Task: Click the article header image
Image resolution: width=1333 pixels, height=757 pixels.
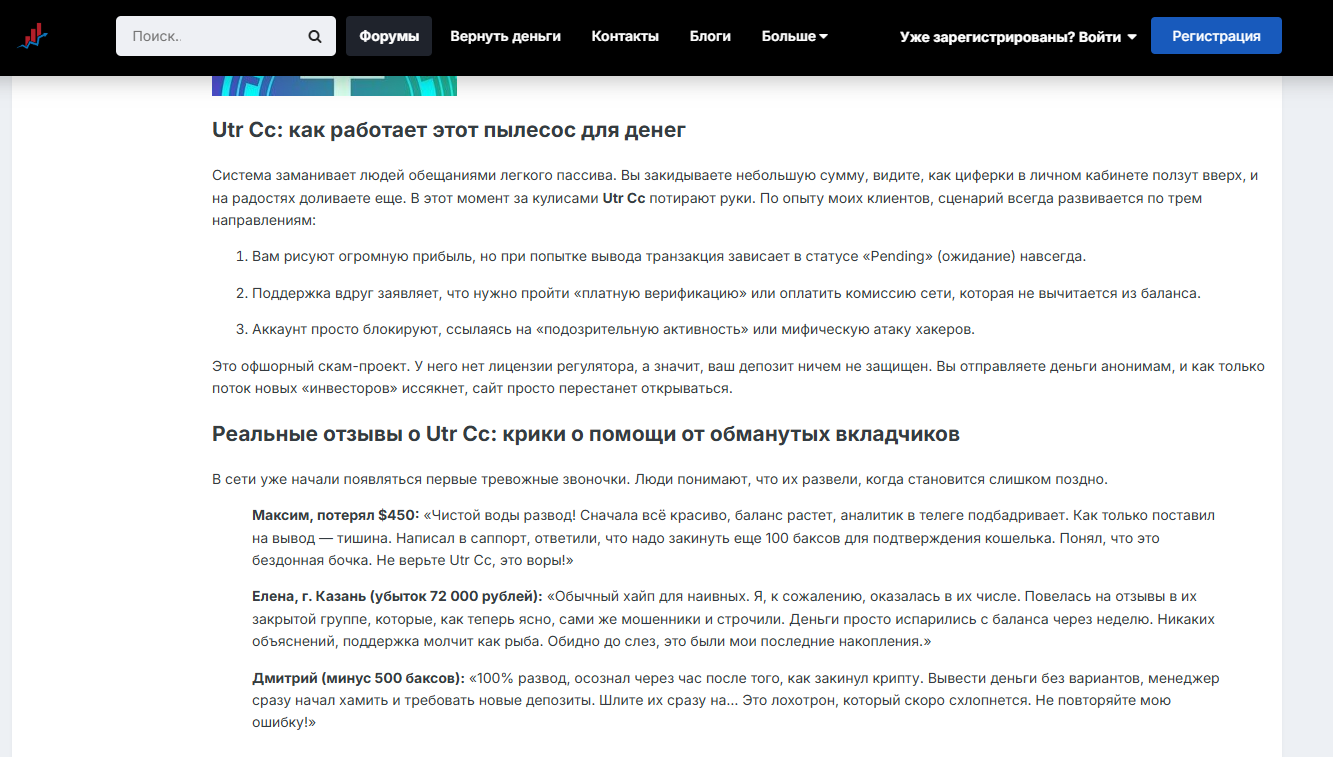Action: pyautogui.click(x=333, y=85)
